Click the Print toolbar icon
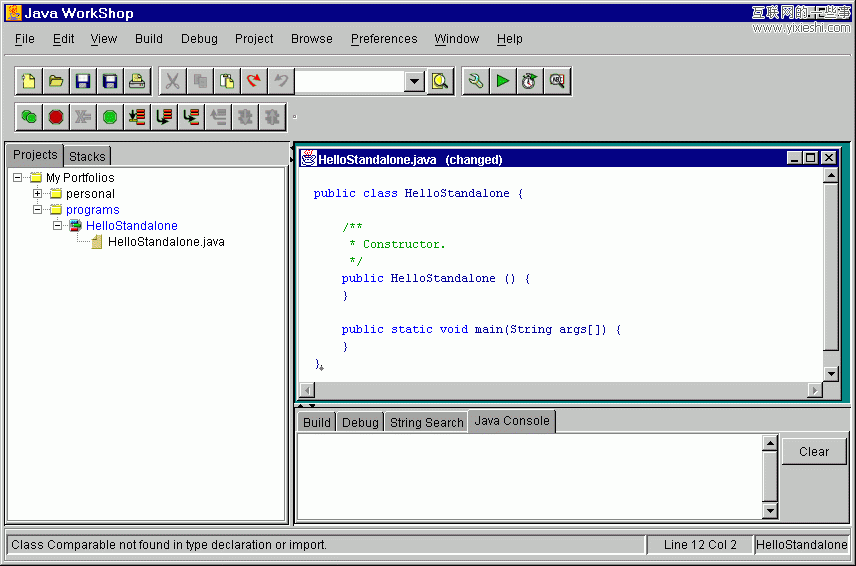The image size is (856, 566). click(136, 82)
